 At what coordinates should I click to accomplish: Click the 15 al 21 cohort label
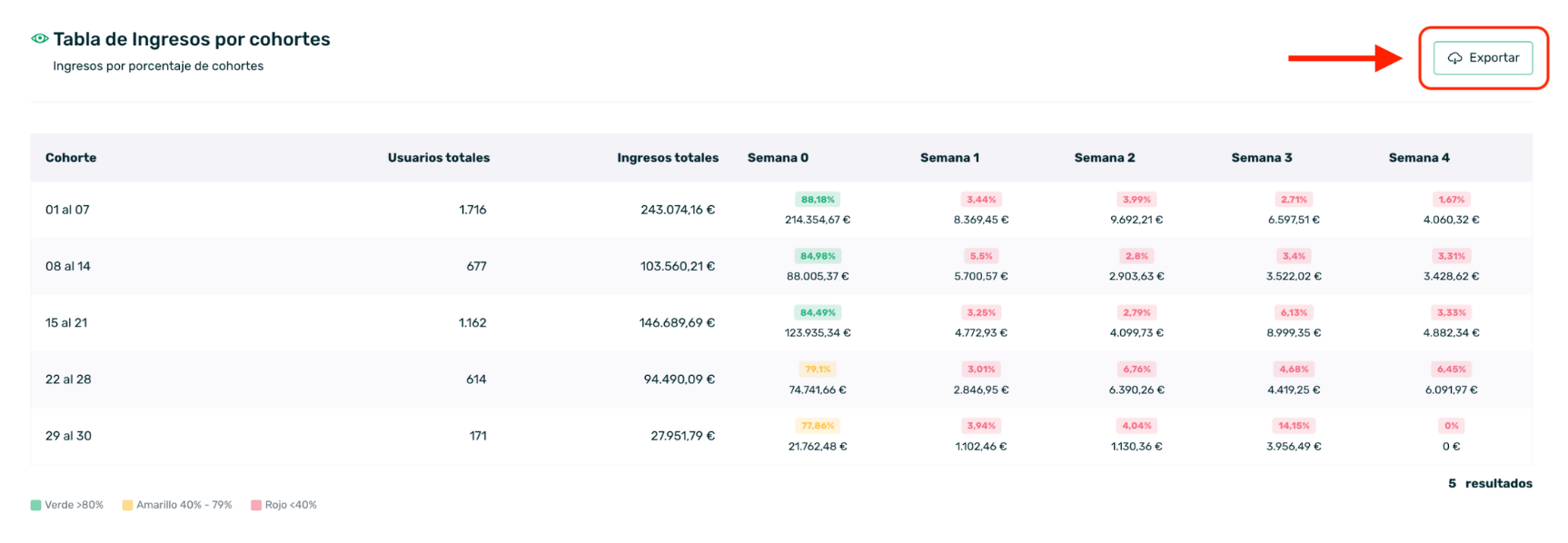point(66,323)
